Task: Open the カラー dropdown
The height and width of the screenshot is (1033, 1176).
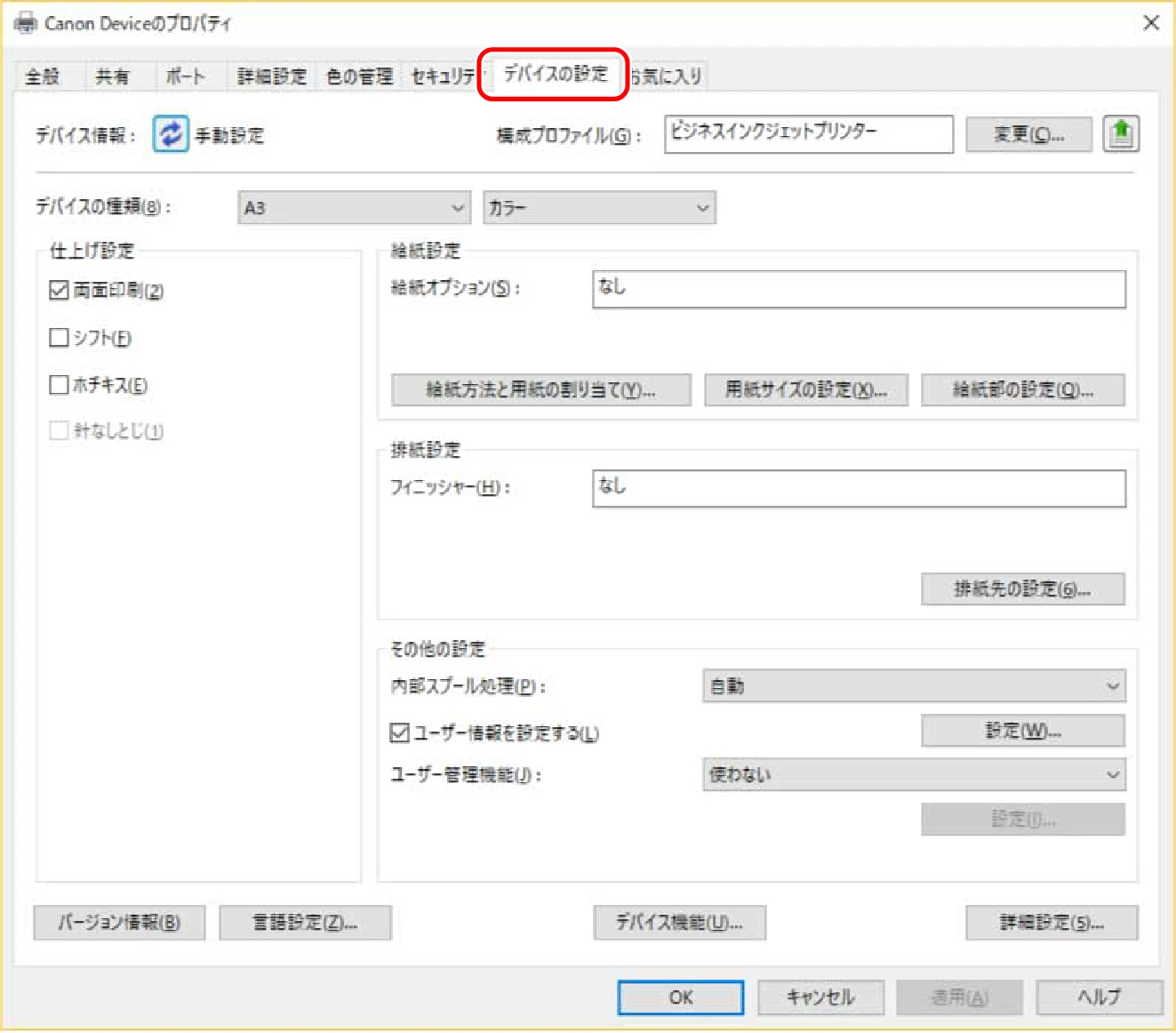Action: (599, 208)
